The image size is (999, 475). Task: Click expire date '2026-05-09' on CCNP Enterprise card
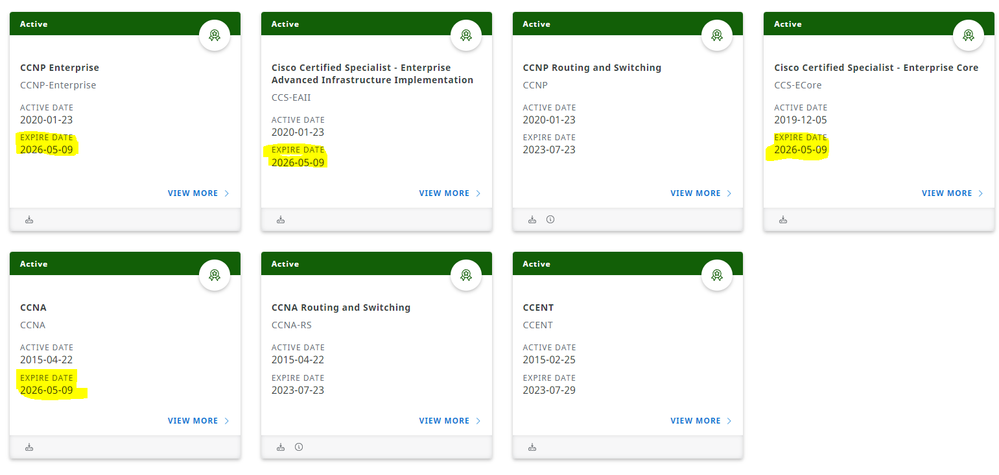coord(47,150)
